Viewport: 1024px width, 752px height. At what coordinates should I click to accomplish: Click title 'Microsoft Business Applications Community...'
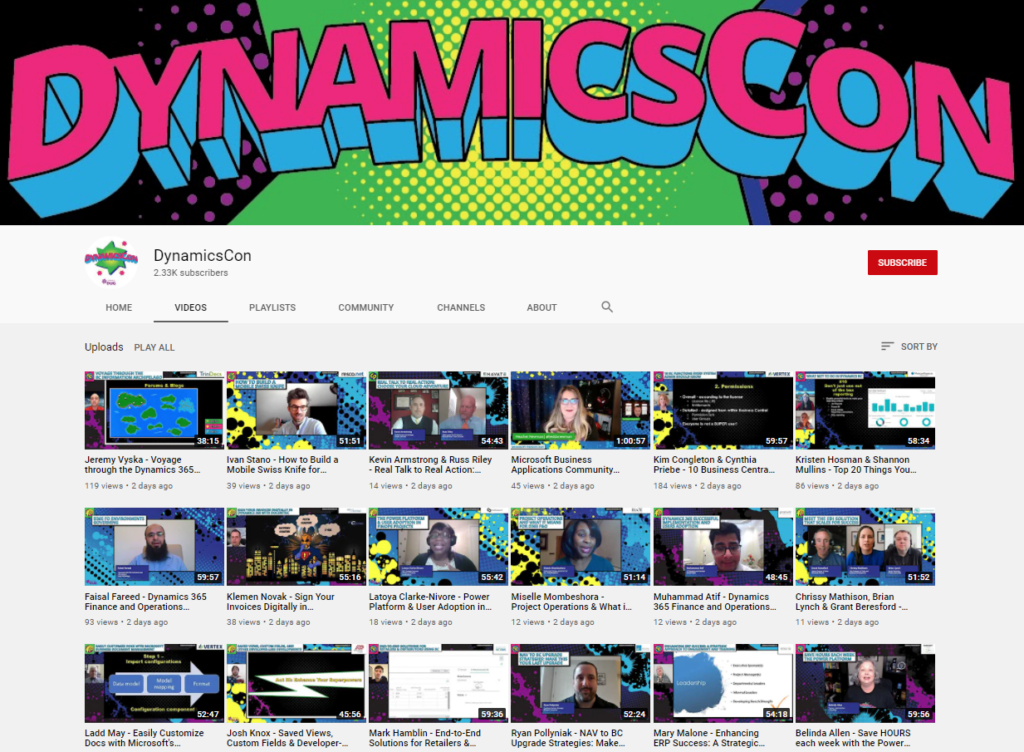pos(566,465)
